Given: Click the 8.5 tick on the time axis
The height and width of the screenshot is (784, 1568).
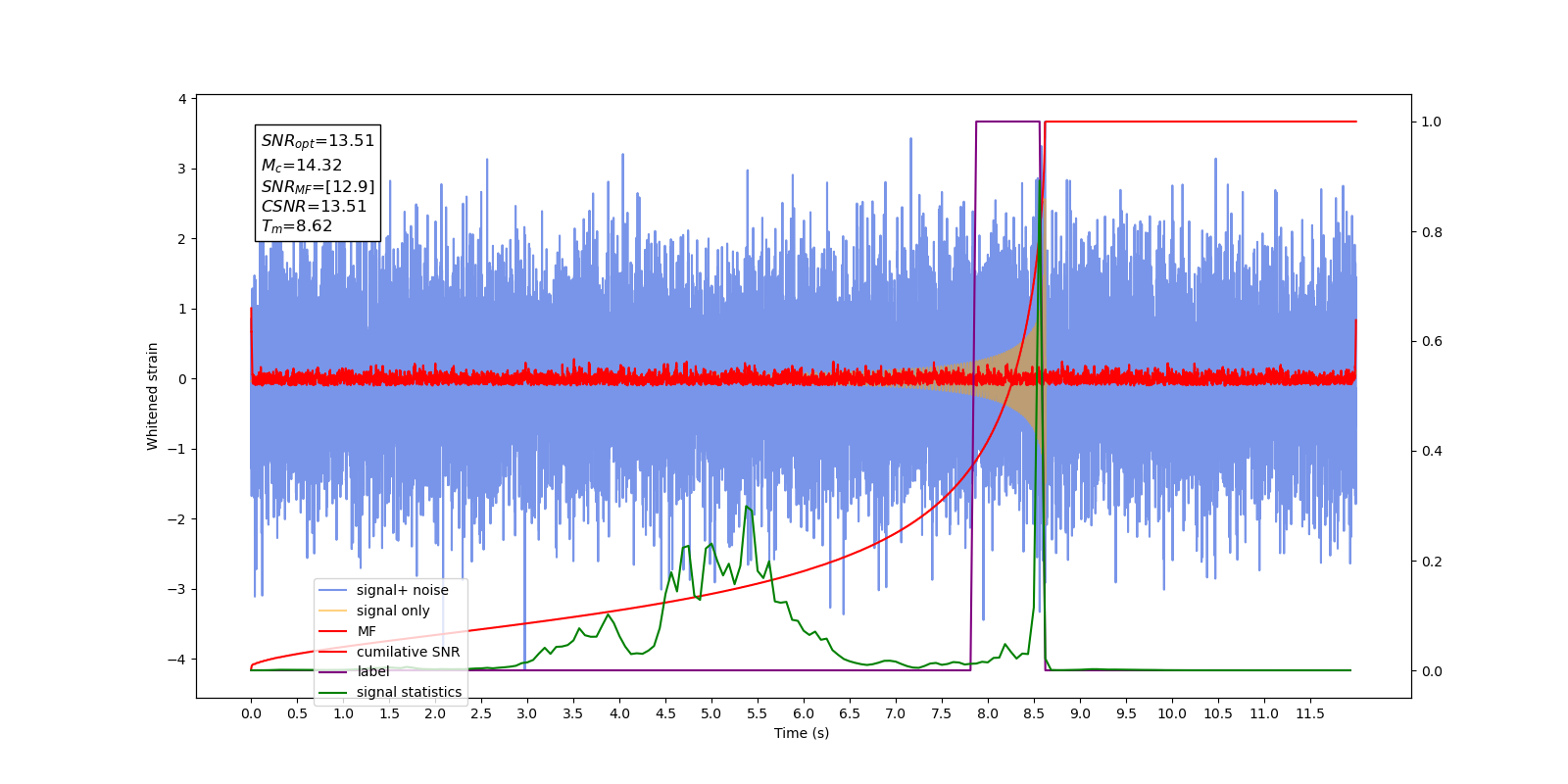Looking at the screenshot, I should [x=1034, y=713].
